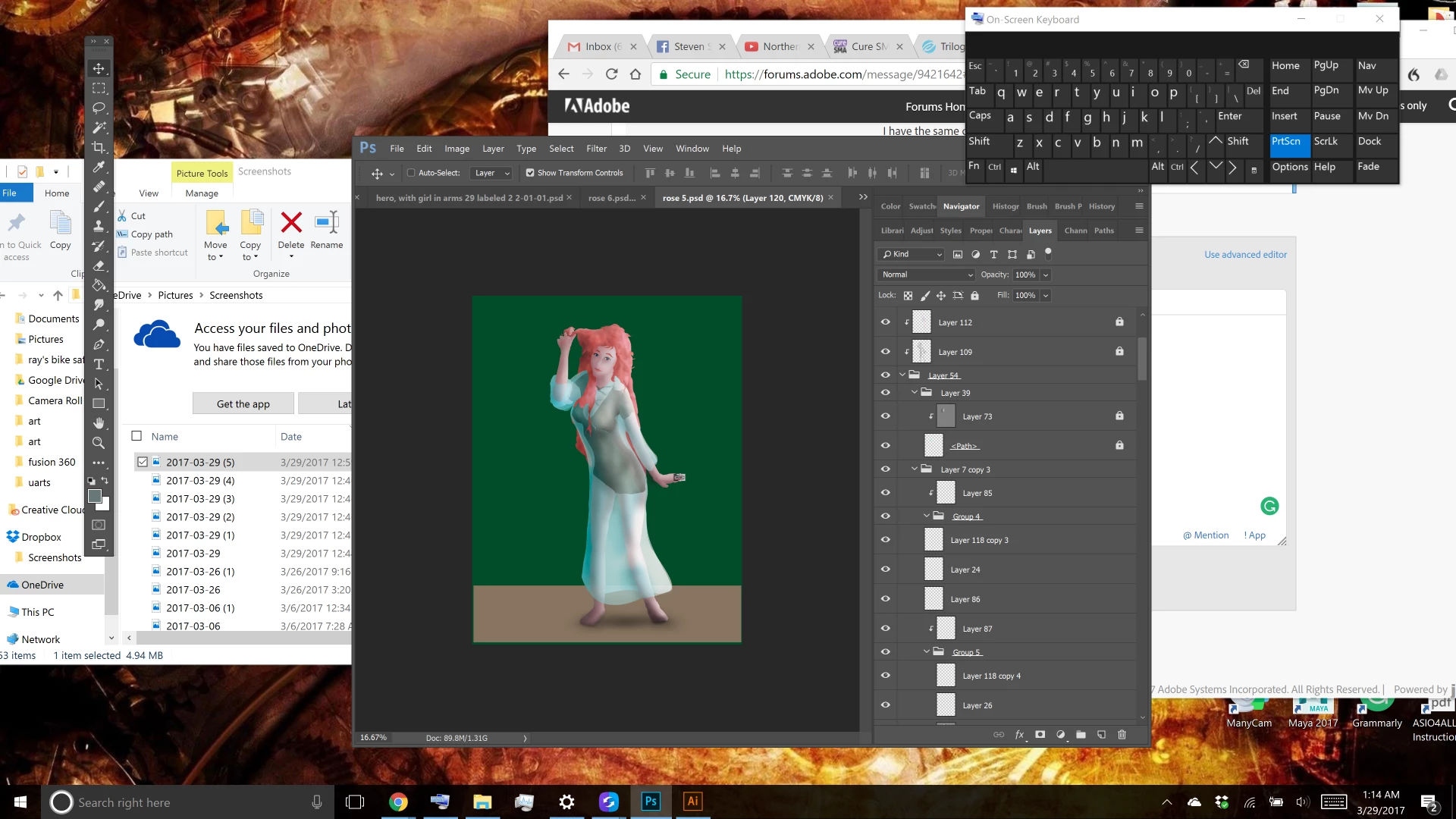This screenshot has height=819, width=1456.
Task: Uncheck Show Transform Controls
Action: [530, 173]
